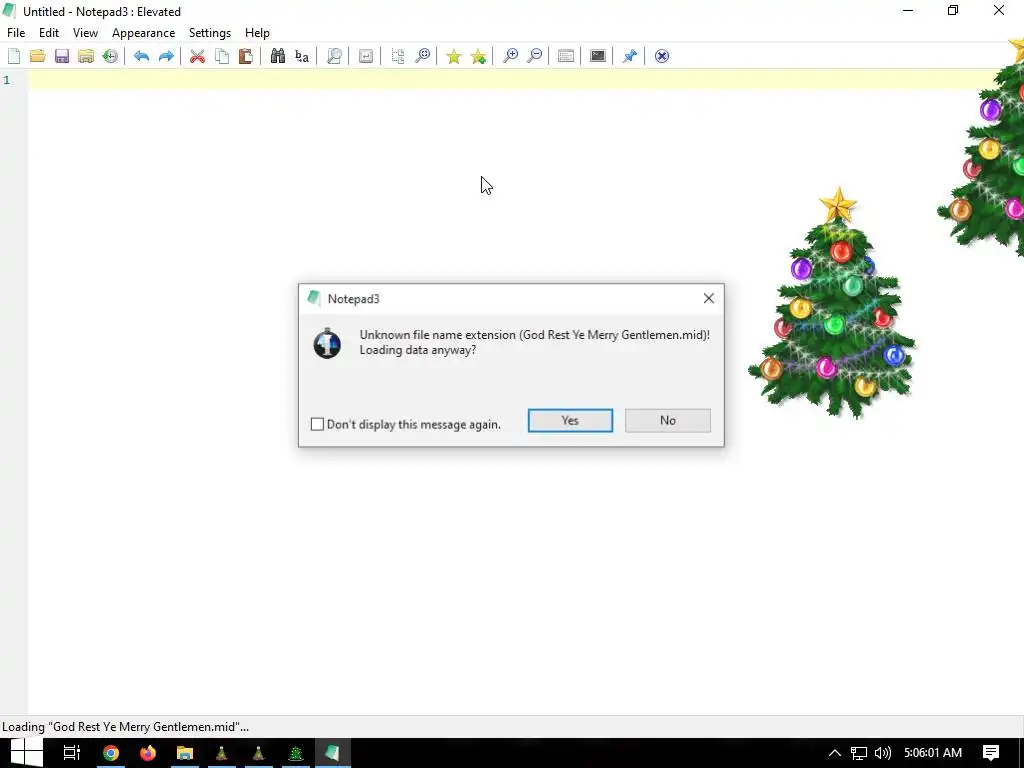Click the New file toolbar icon
The width and height of the screenshot is (1024, 768).
[14, 56]
